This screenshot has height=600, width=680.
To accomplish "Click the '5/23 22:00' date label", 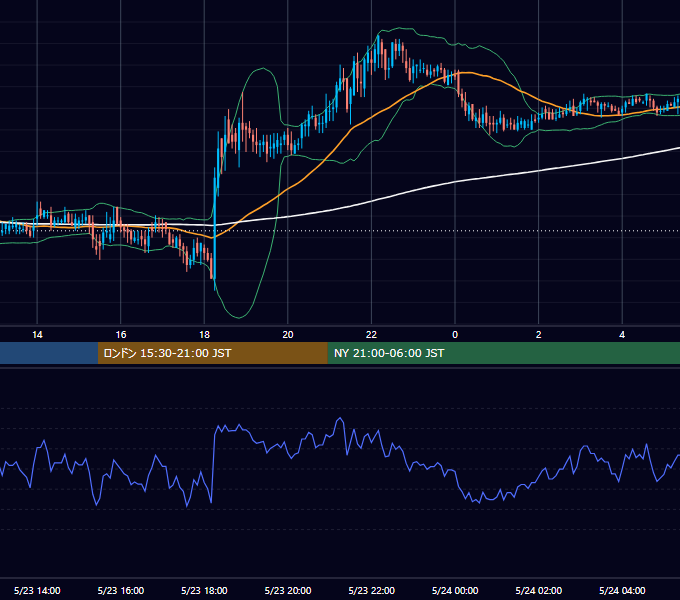I will pos(372,590).
